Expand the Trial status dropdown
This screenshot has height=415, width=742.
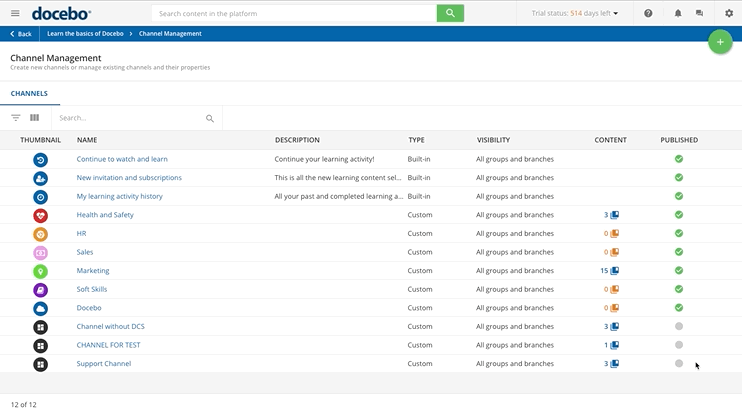coord(574,13)
